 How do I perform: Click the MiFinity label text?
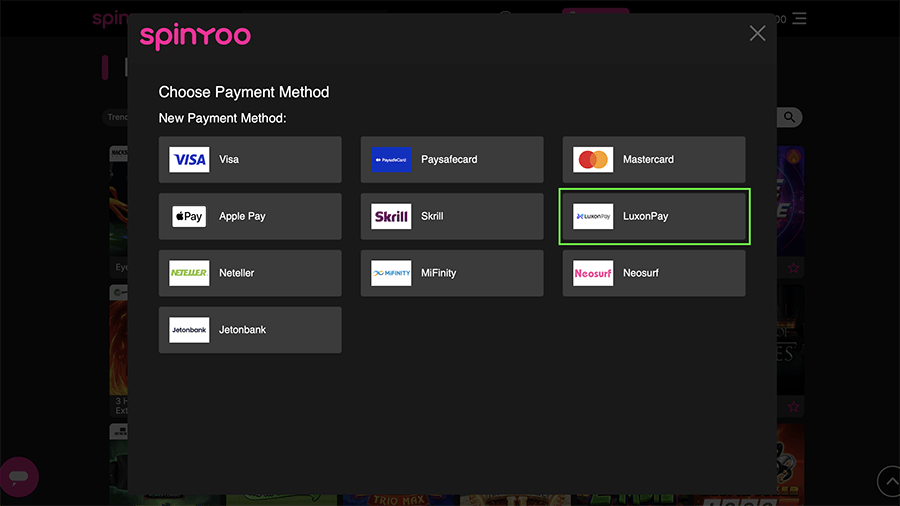[x=439, y=273]
